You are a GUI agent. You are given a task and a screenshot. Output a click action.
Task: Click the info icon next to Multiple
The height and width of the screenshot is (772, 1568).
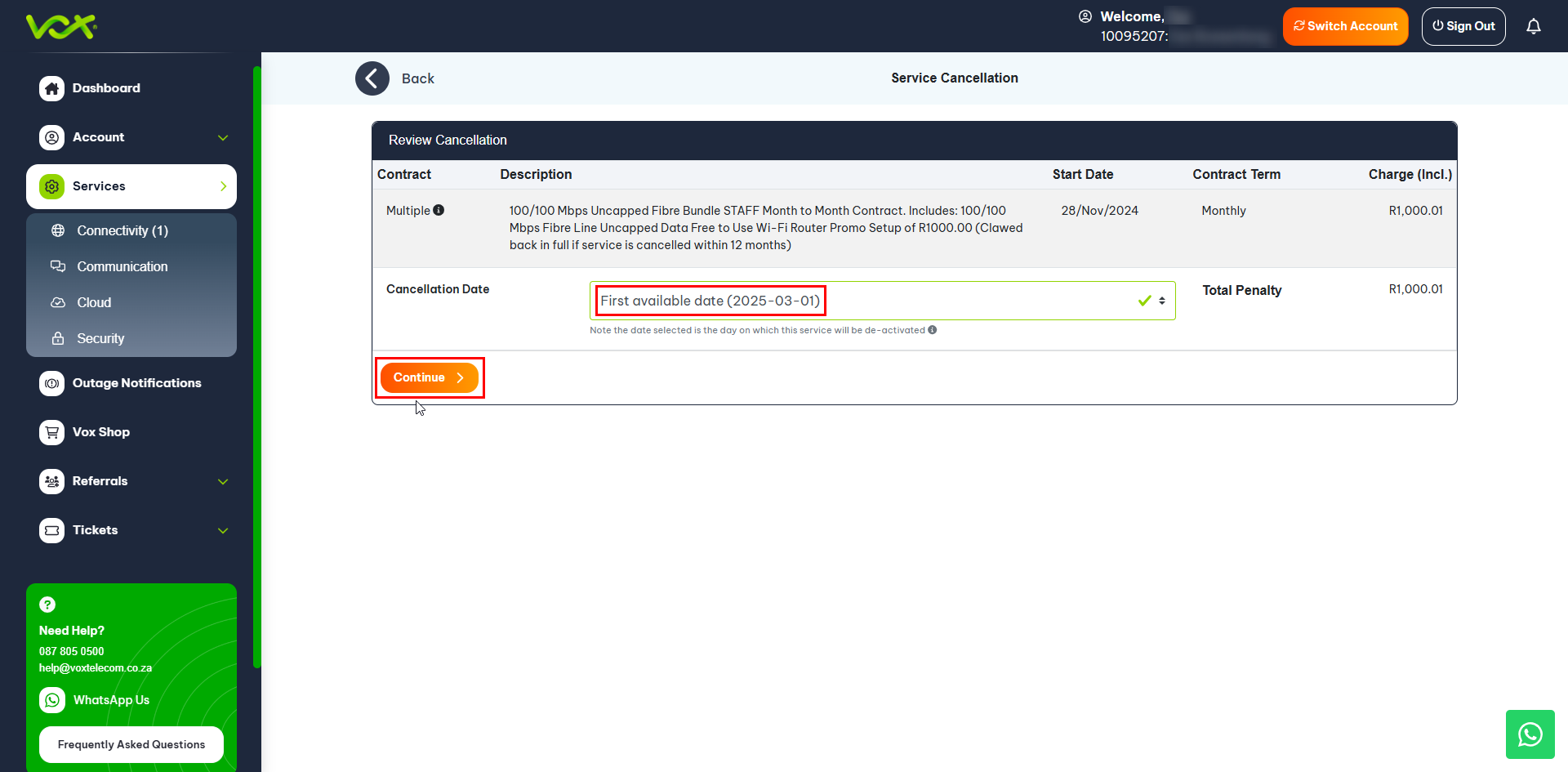point(439,210)
